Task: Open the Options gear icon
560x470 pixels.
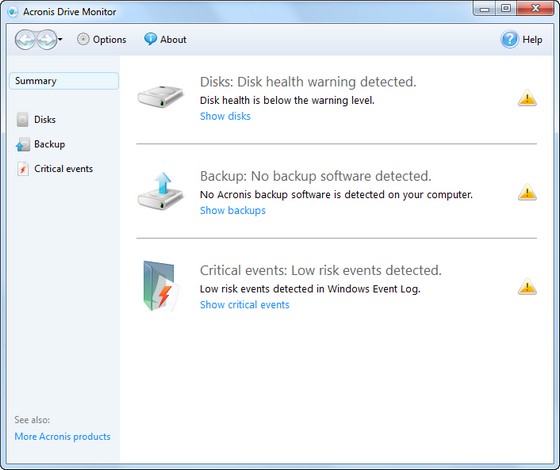Action: click(83, 39)
